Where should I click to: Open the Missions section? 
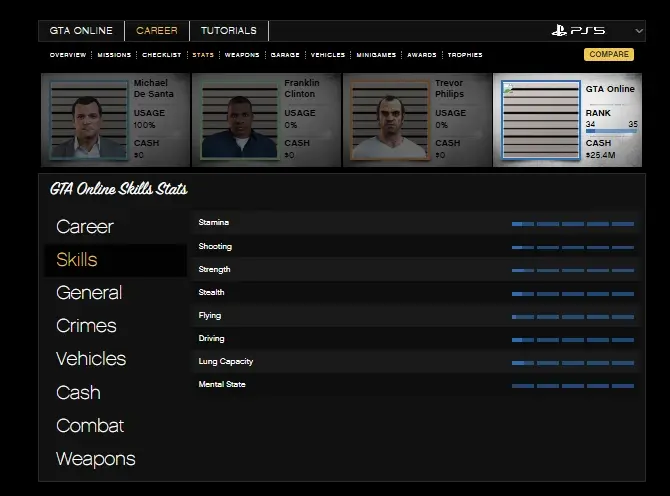tap(114, 55)
